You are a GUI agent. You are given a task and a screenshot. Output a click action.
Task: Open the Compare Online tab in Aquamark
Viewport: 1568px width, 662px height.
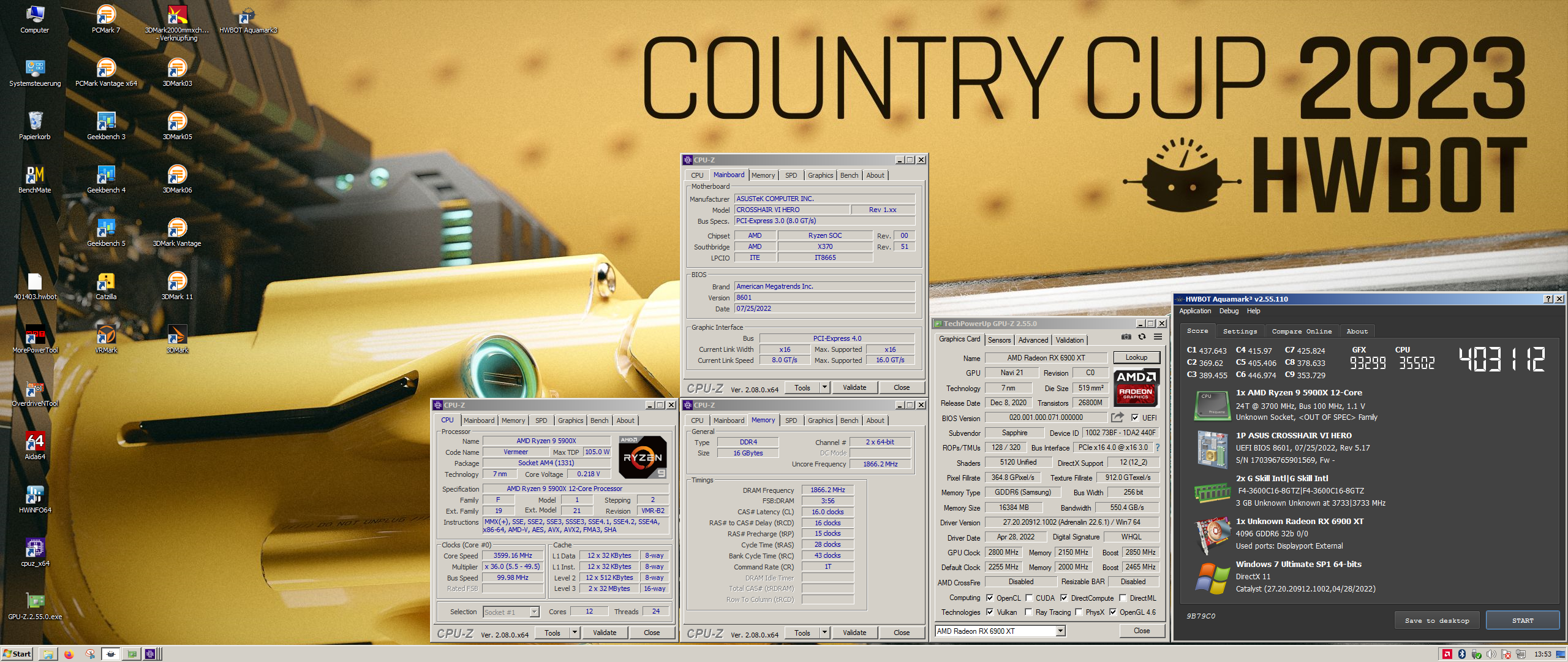point(1302,331)
